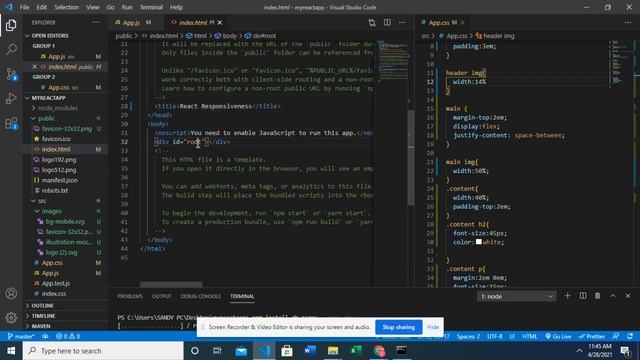Open notifications bell in status bar
The height and width of the screenshot is (360, 640).
(630, 336)
